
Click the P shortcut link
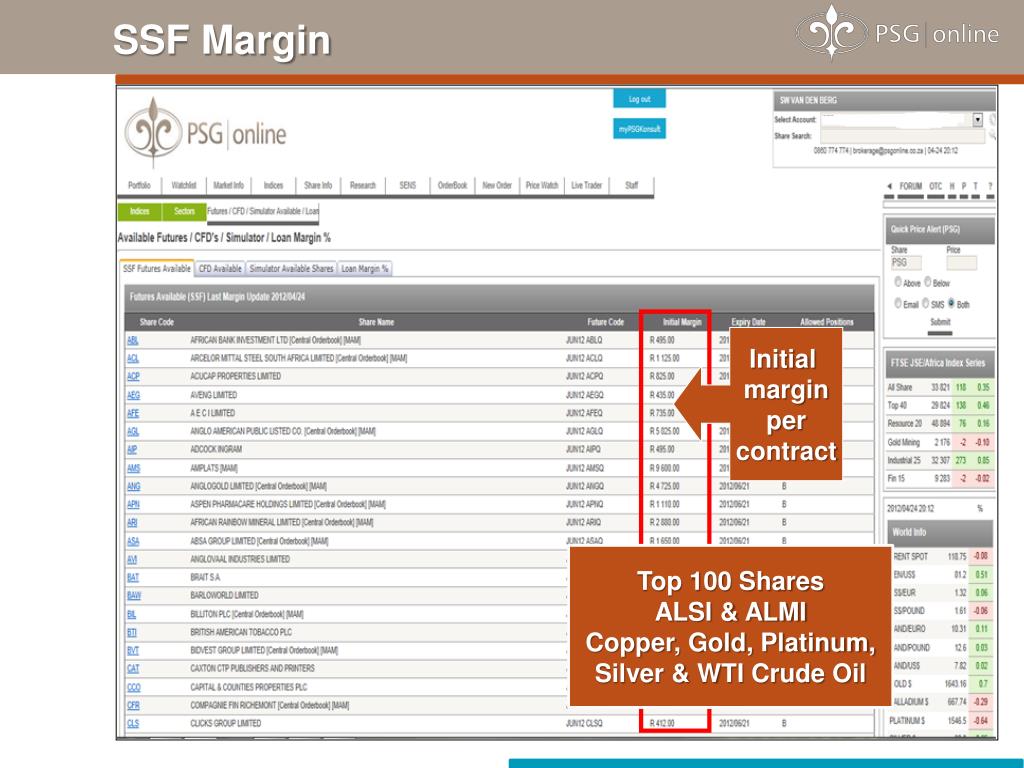pyautogui.click(x=964, y=187)
